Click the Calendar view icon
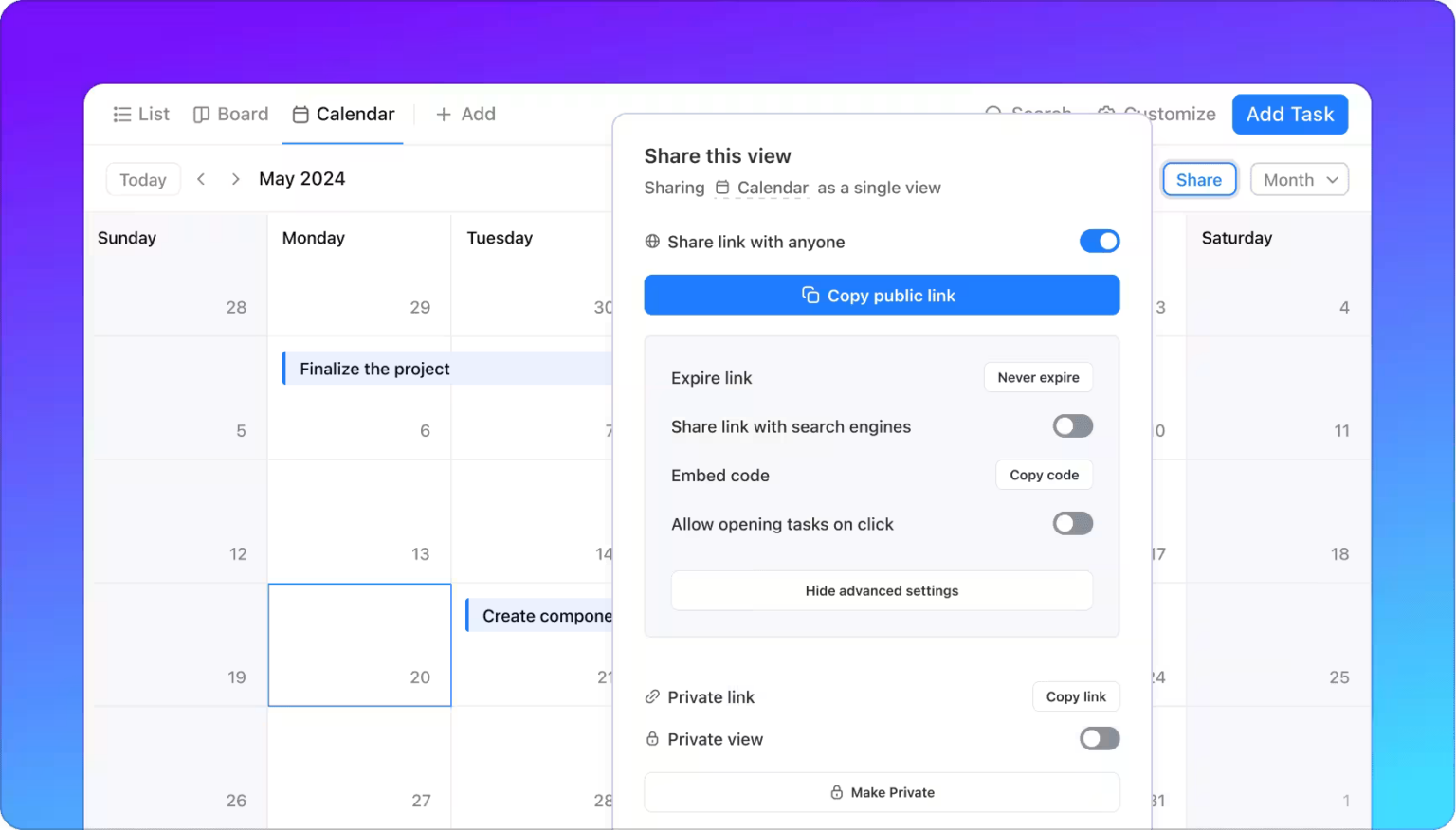Screen dimensions: 1456x830 click(300, 114)
